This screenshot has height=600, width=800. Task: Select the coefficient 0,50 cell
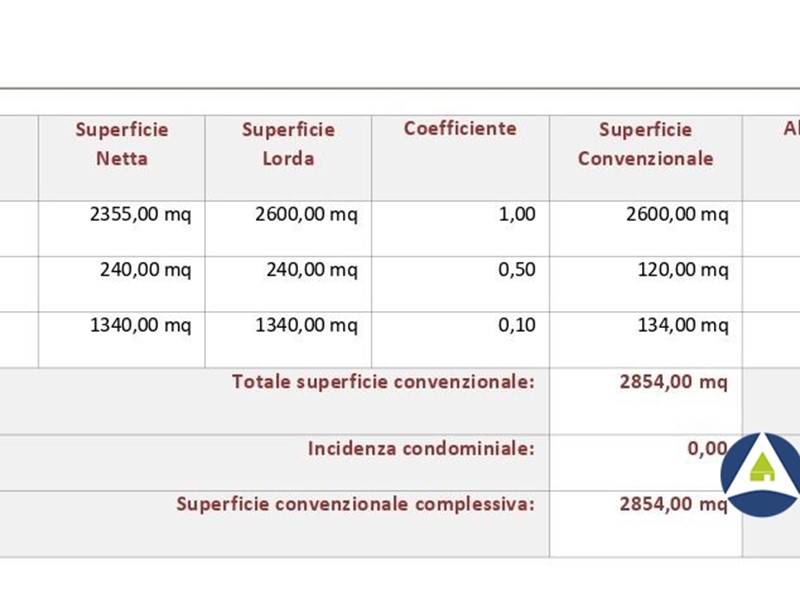tap(516, 270)
